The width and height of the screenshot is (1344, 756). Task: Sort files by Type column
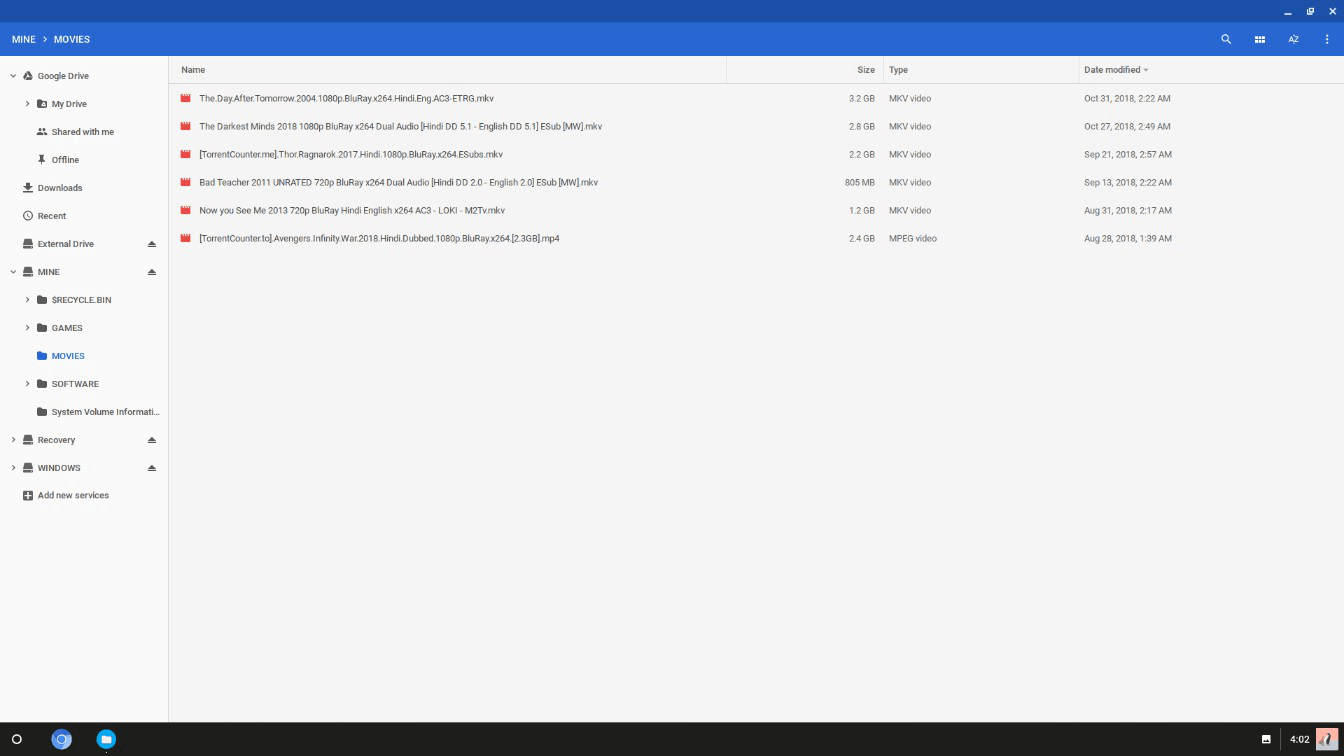pos(898,70)
